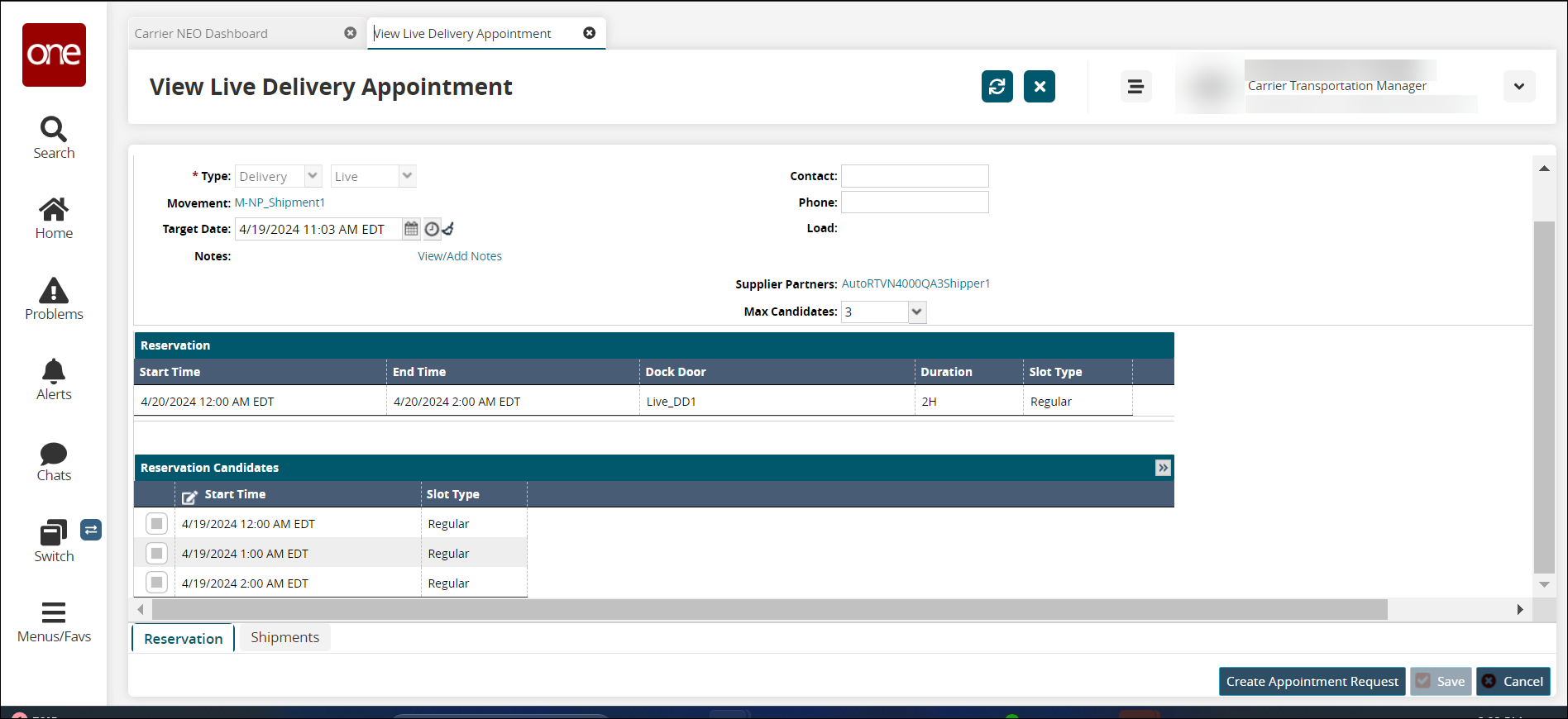Image resolution: width=1568 pixels, height=719 pixels.
Task: Select candidate 4/19/2024 12:00 AM checkbox
Action: (156, 523)
